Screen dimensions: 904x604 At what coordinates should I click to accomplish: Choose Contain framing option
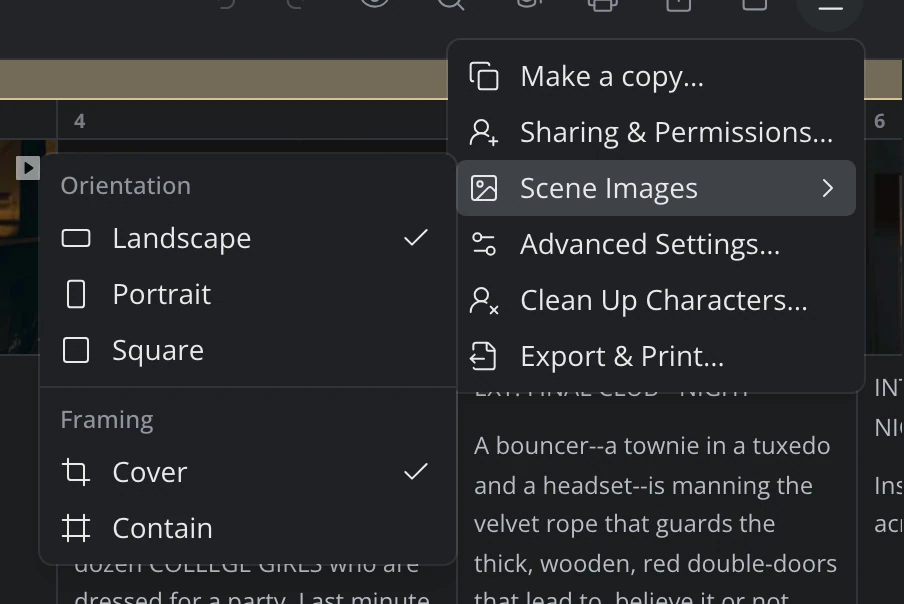tap(246, 528)
